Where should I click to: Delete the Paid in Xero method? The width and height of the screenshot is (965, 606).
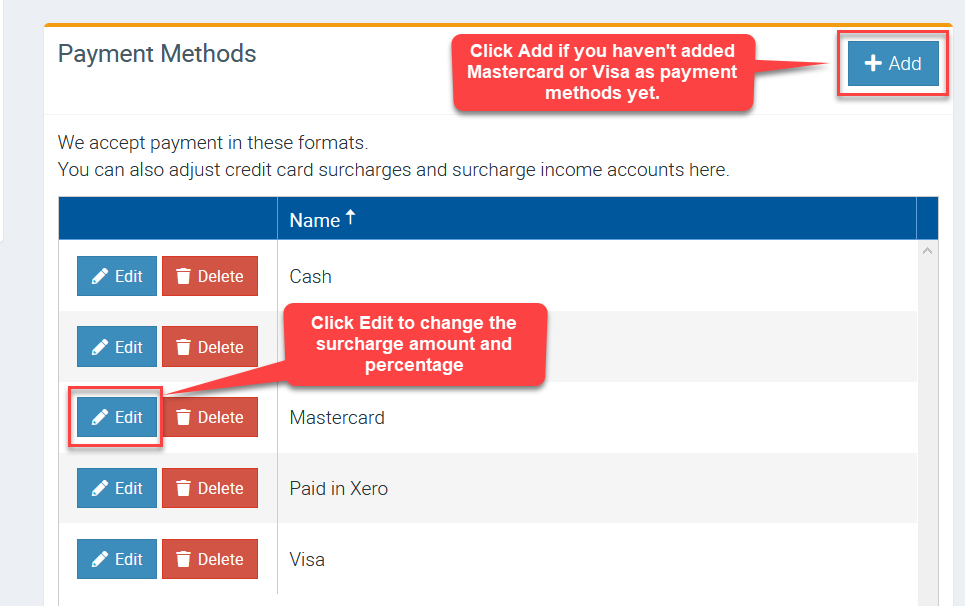click(x=210, y=489)
